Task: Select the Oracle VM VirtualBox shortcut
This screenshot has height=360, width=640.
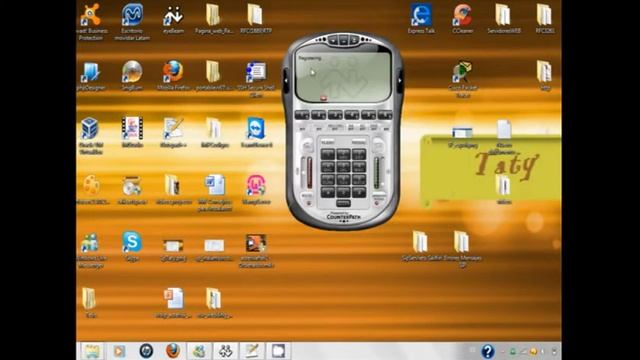Action: click(x=91, y=136)
